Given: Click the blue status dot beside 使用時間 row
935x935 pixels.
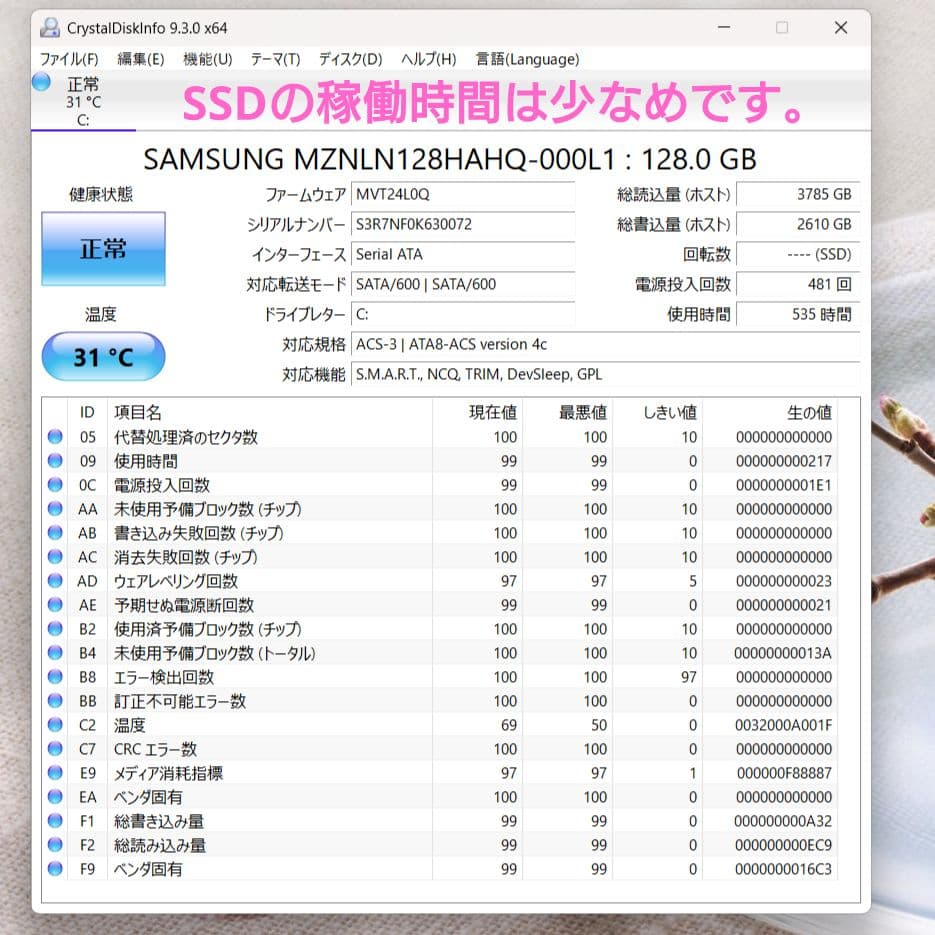Looking at the screenshot, I should point(55,461).
